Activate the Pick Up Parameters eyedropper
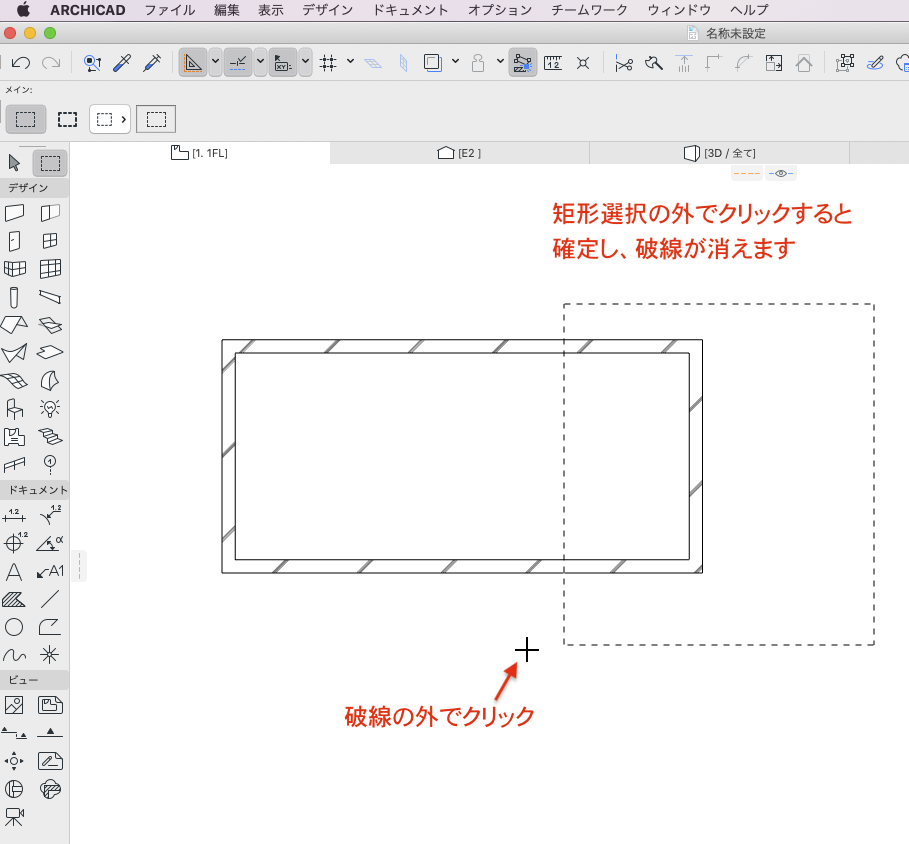The height and width of the screenshot is (844, 909). pyautogui.click(x=122, y=63)
